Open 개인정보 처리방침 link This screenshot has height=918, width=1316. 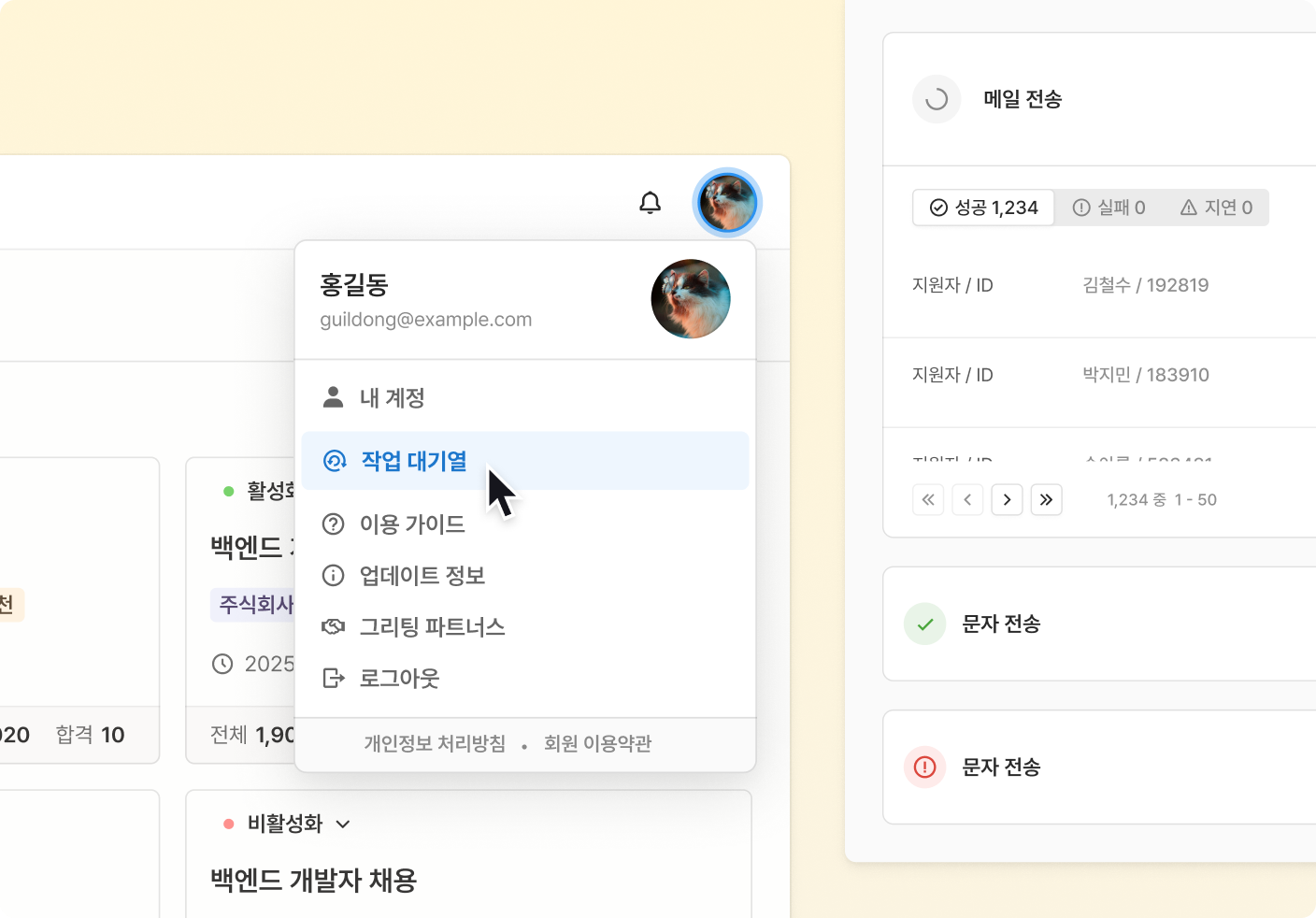tap(435, 744)
